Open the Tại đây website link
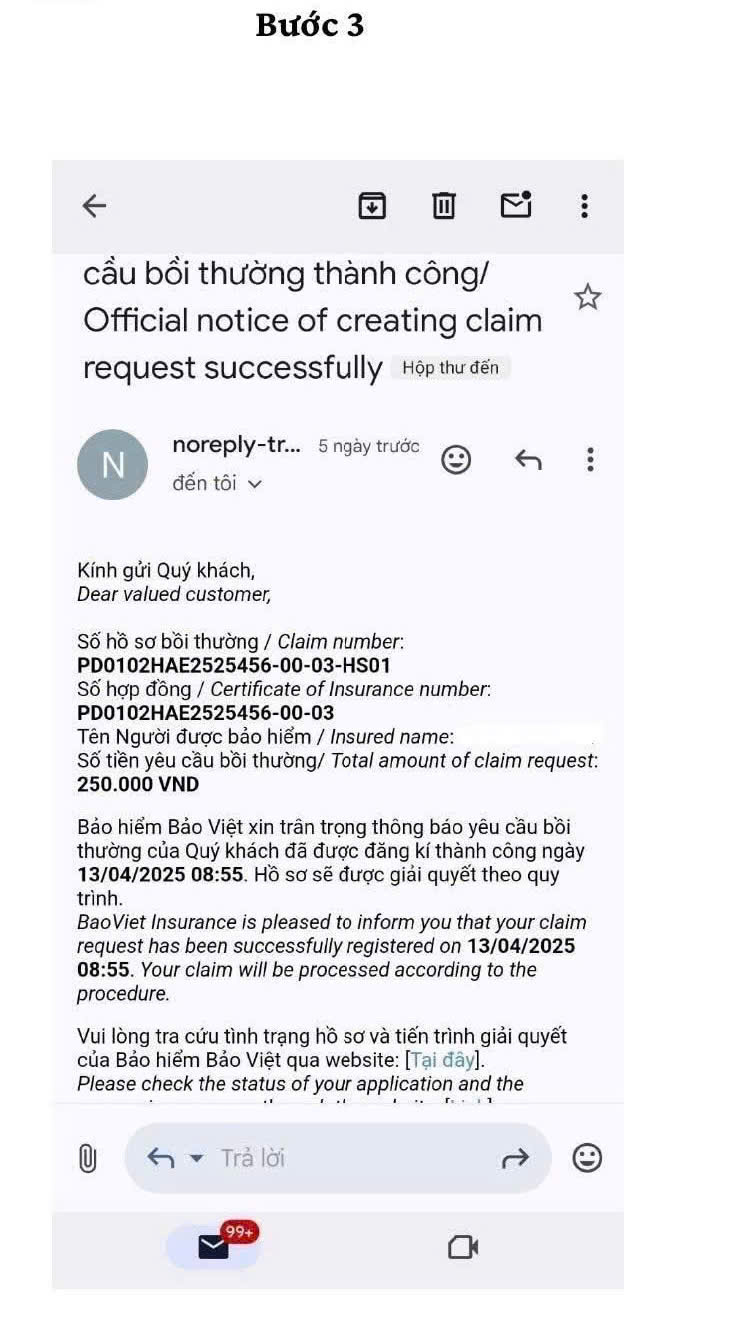Viewport: 734px width, 1331px height. (x=445, y=1060)
